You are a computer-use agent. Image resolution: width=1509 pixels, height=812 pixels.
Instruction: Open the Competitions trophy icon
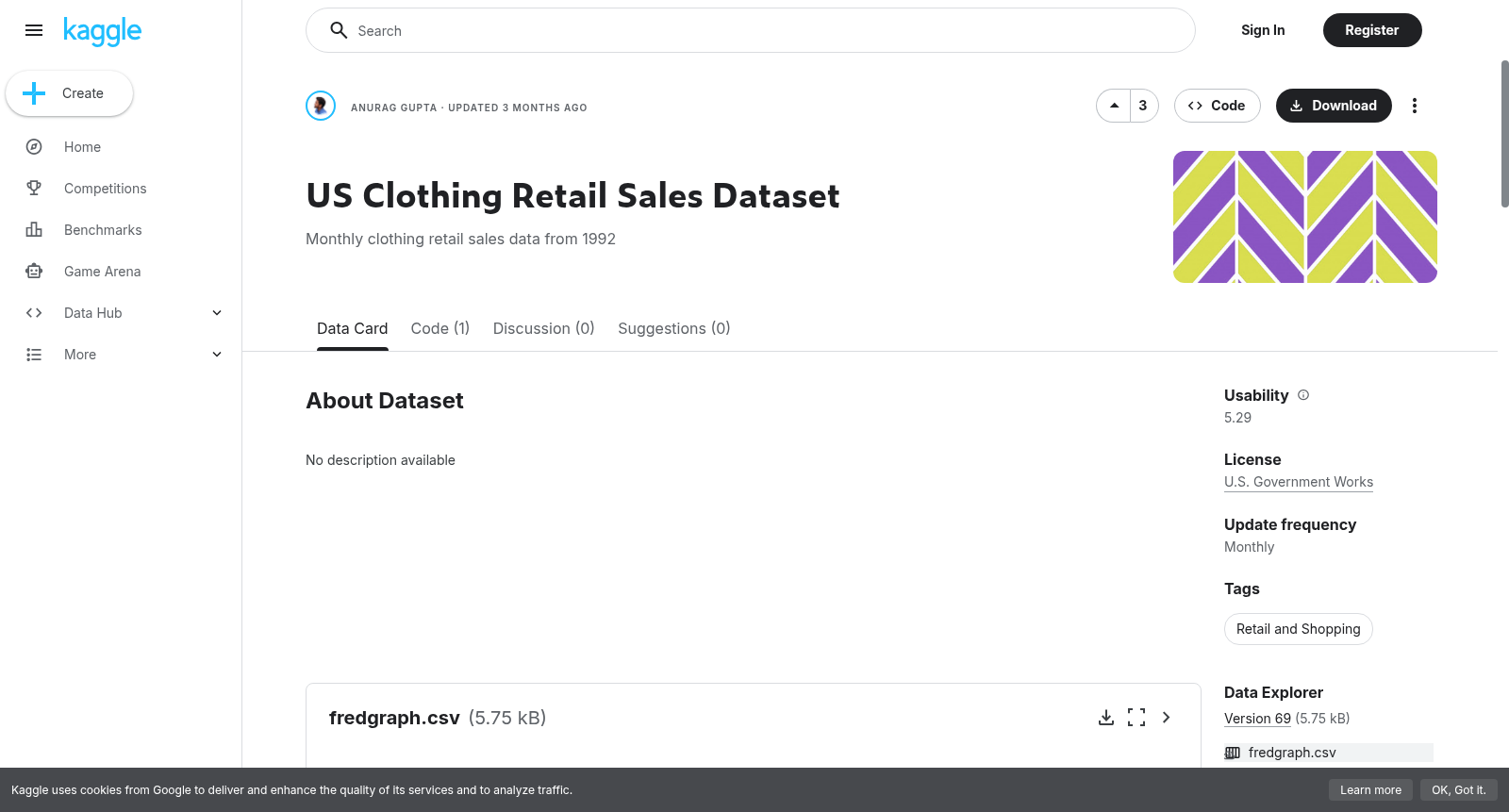[34, 189]
